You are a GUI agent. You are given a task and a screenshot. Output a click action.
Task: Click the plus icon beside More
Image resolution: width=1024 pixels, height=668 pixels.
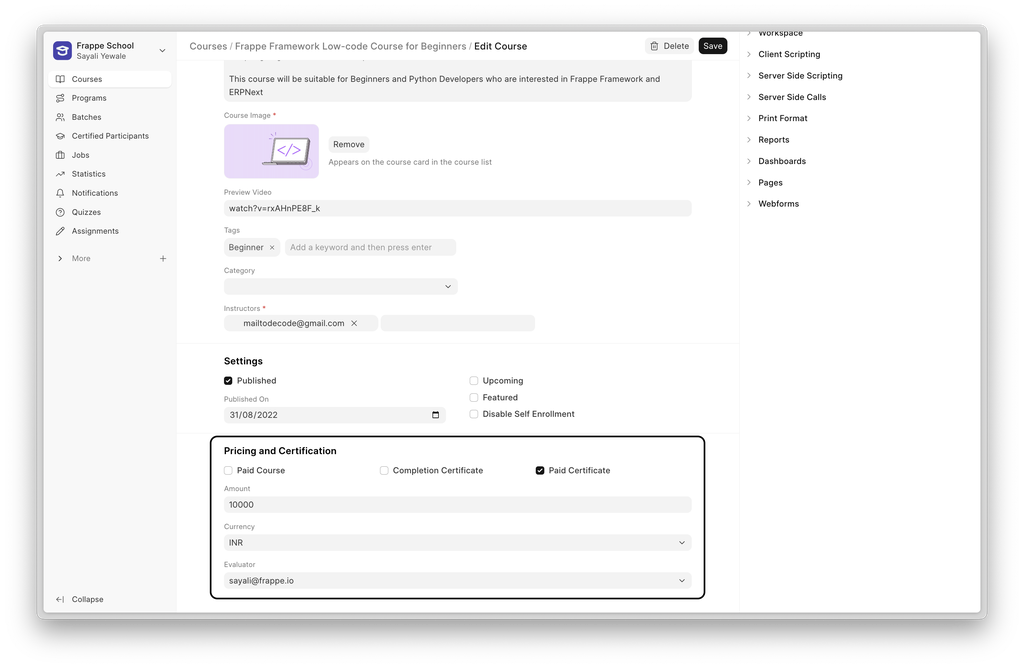point(163,258)
